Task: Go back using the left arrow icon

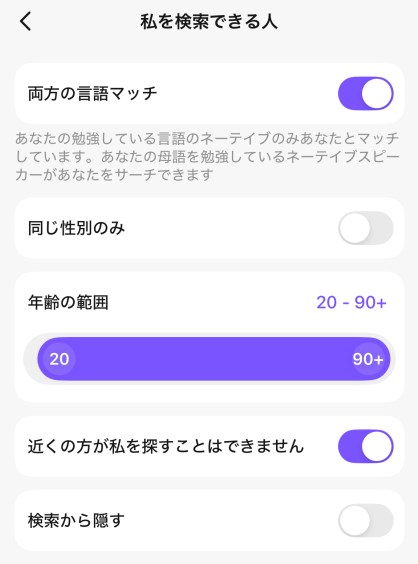Action: pos(26,21)
